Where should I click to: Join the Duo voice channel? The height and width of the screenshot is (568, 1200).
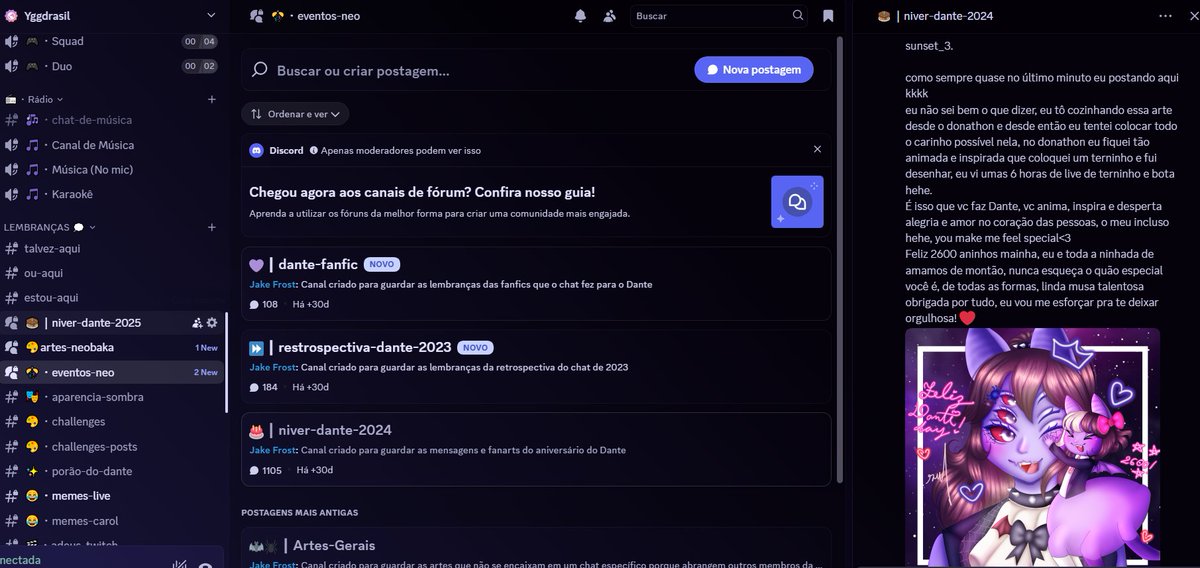(110, 66)
